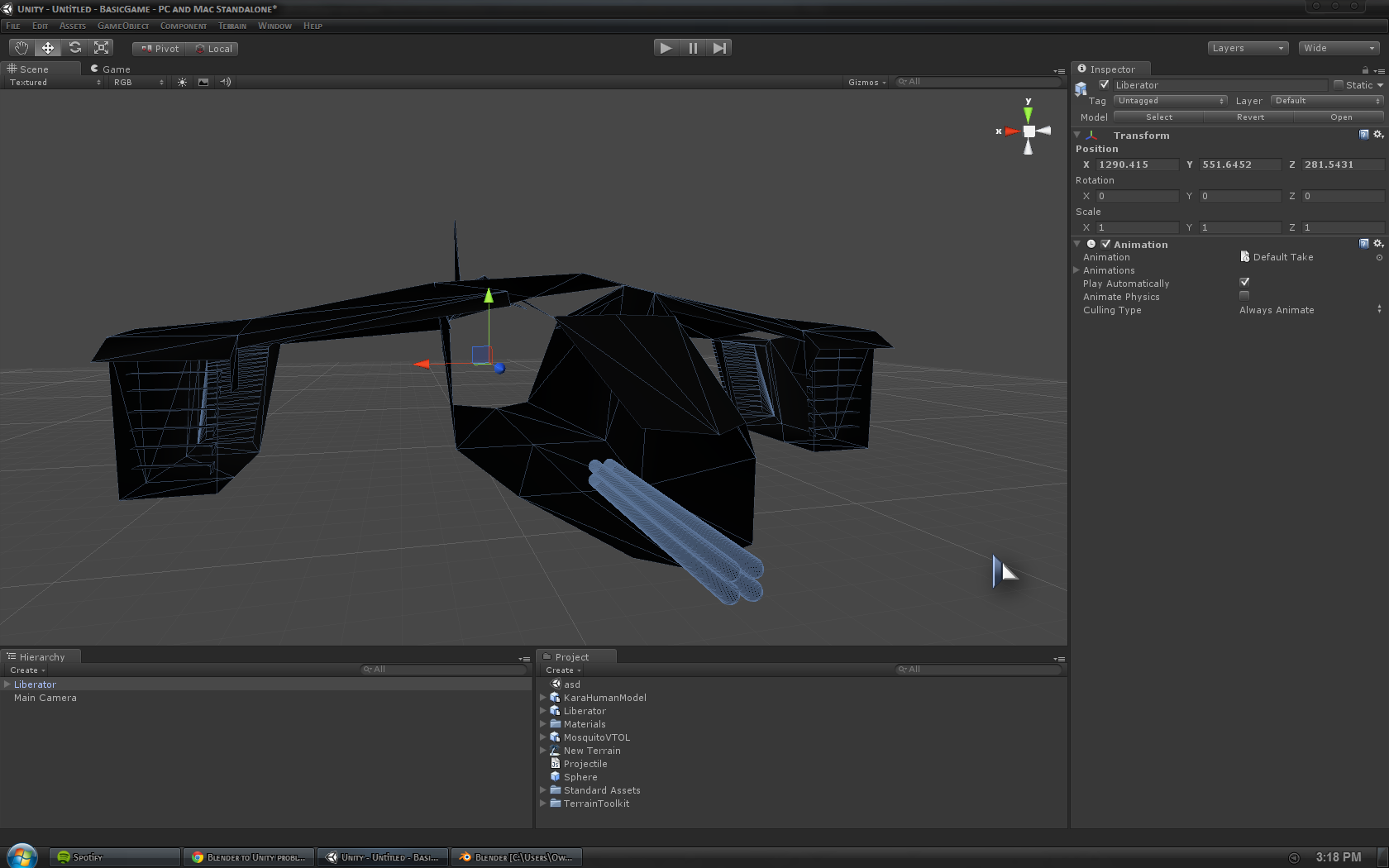Expand the Standard Assets folder

click(543, 790)
